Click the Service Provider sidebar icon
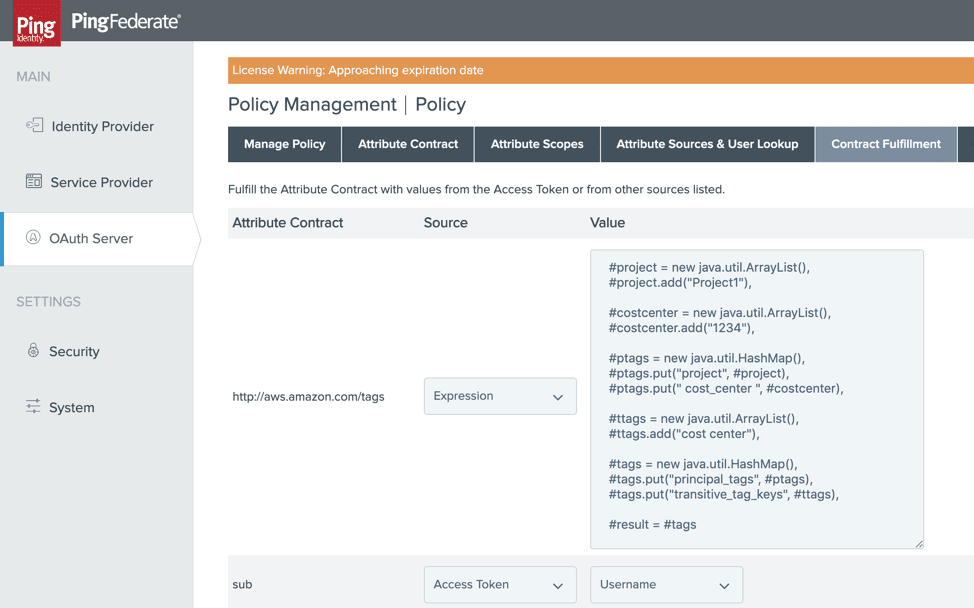 (x=34, y=181)
